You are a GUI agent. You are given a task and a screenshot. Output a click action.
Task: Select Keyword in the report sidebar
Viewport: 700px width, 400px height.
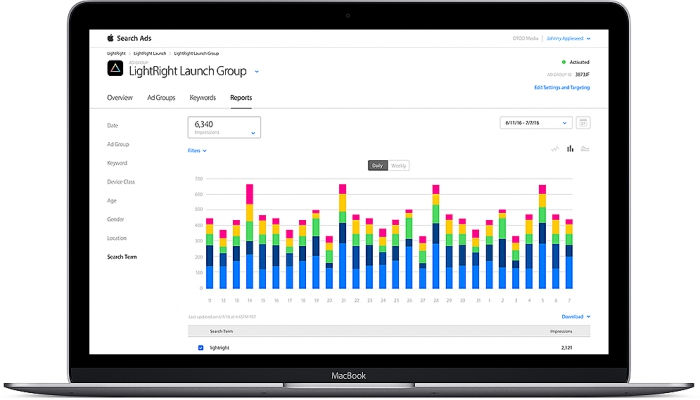coord(117,163)
